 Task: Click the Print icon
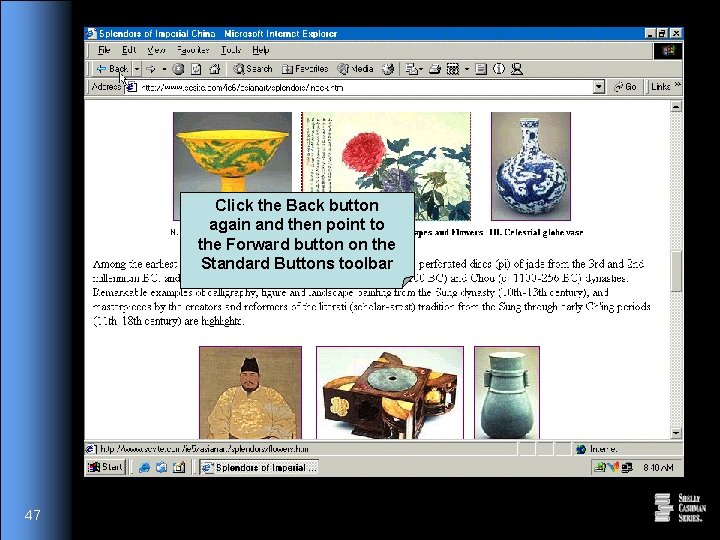(434, 69)
